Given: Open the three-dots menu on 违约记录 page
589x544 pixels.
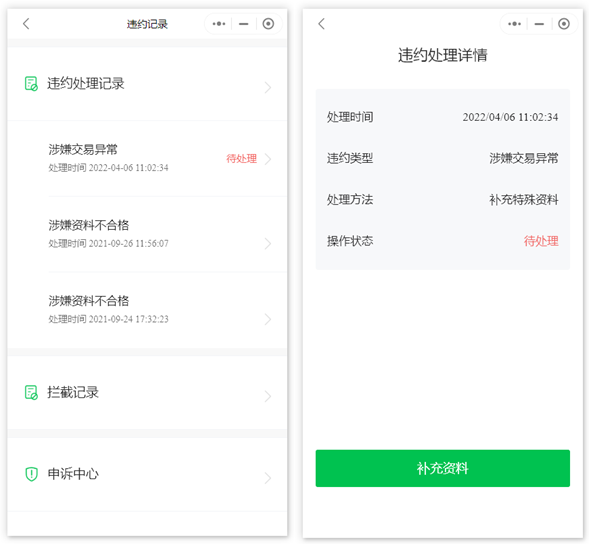Looking at the screenshot, I should pyautogui.click(x=219, y=24).
